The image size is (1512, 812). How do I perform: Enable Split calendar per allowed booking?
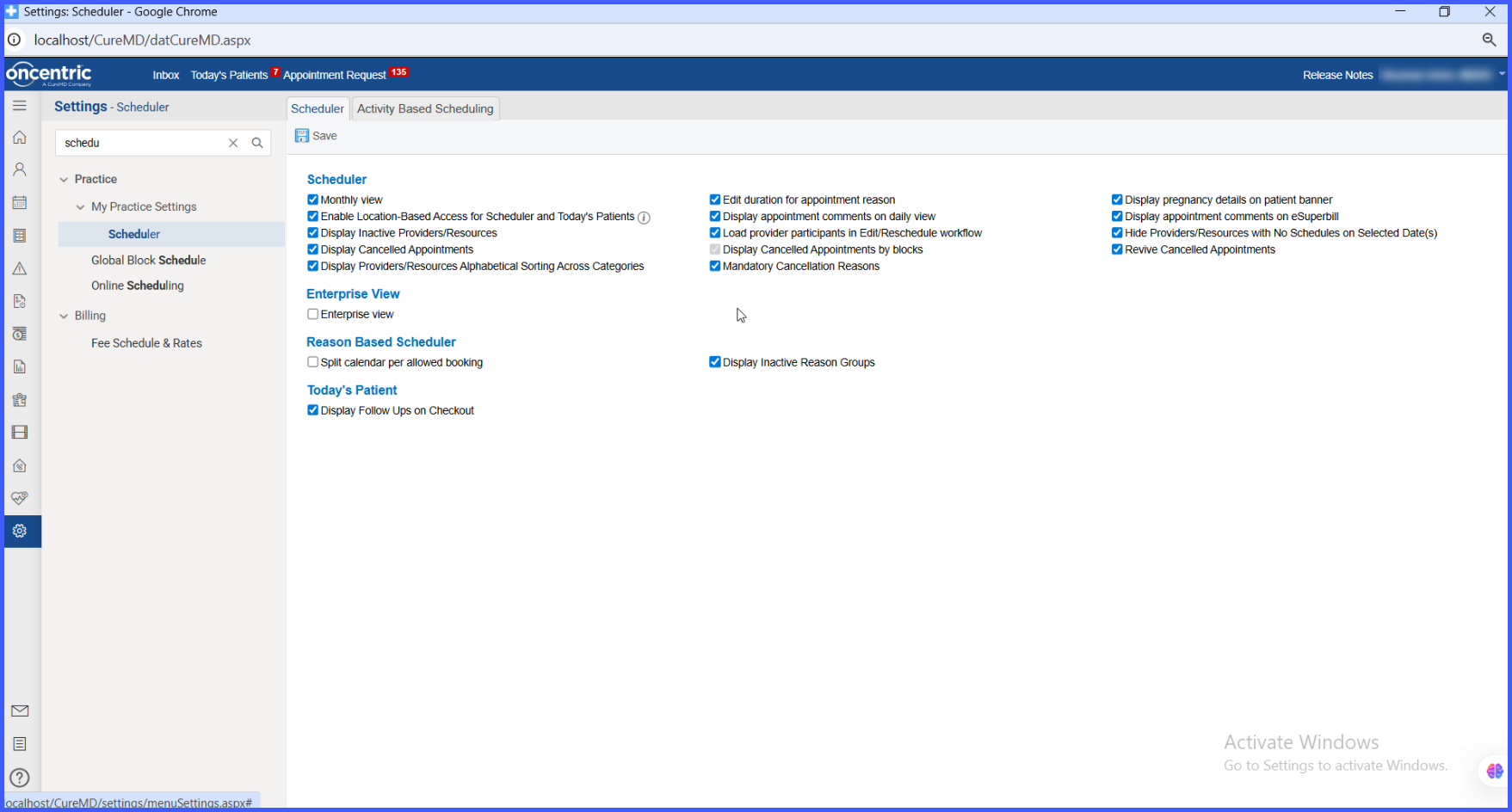tap(313, 362)
